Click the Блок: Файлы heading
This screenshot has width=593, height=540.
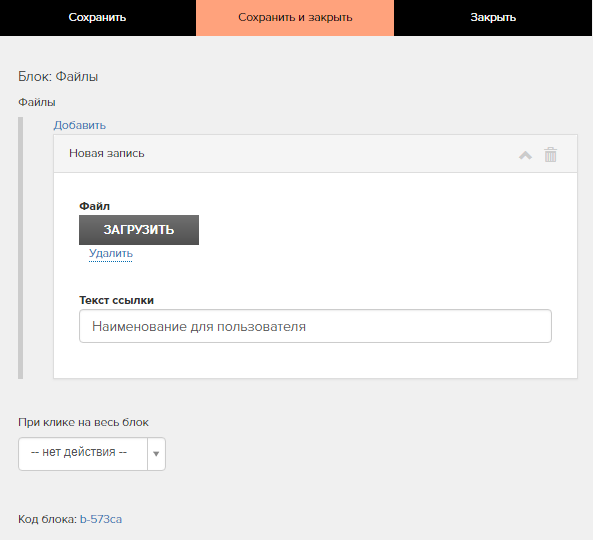58,77
